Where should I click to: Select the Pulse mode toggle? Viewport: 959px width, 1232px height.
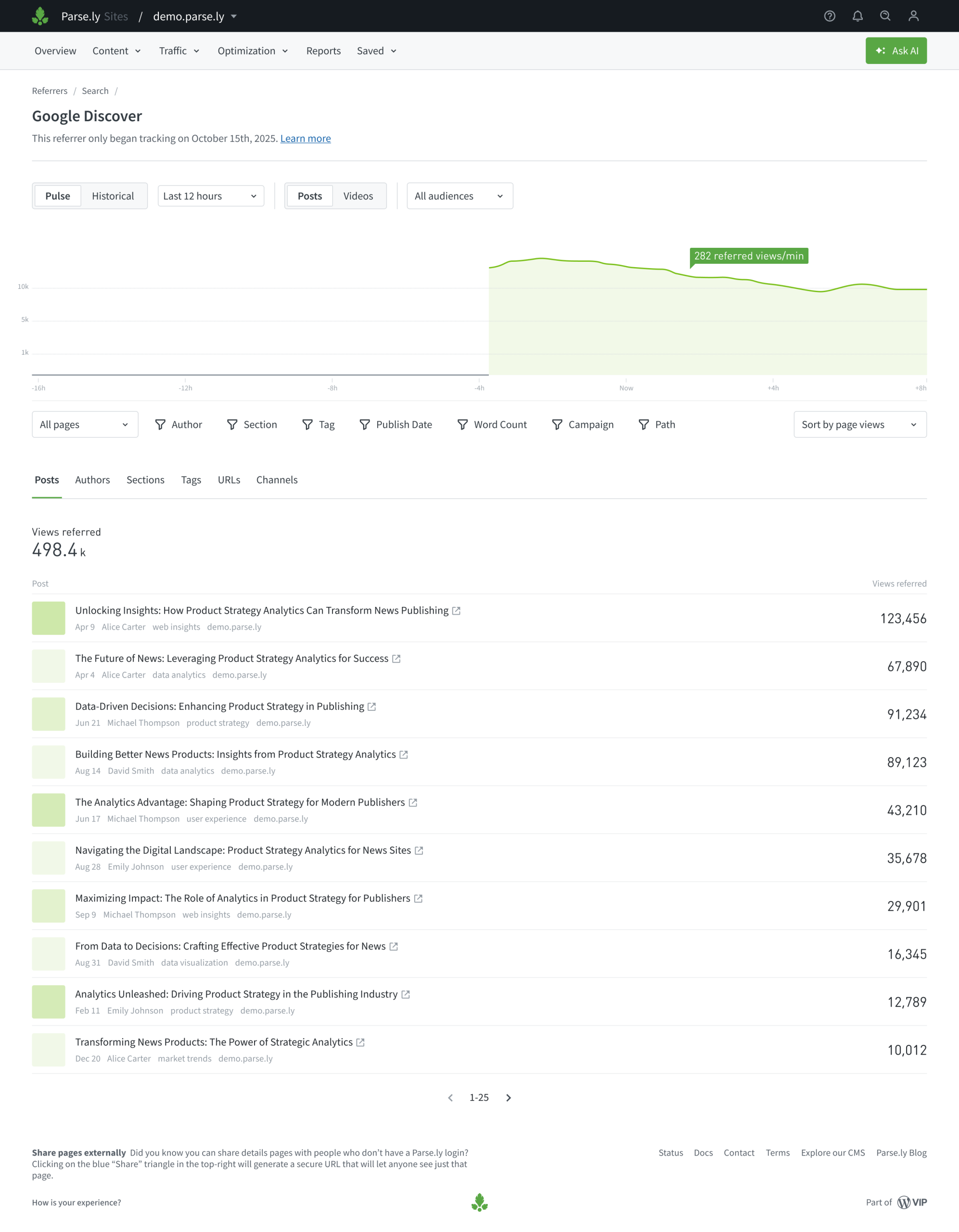pos(58,196)
